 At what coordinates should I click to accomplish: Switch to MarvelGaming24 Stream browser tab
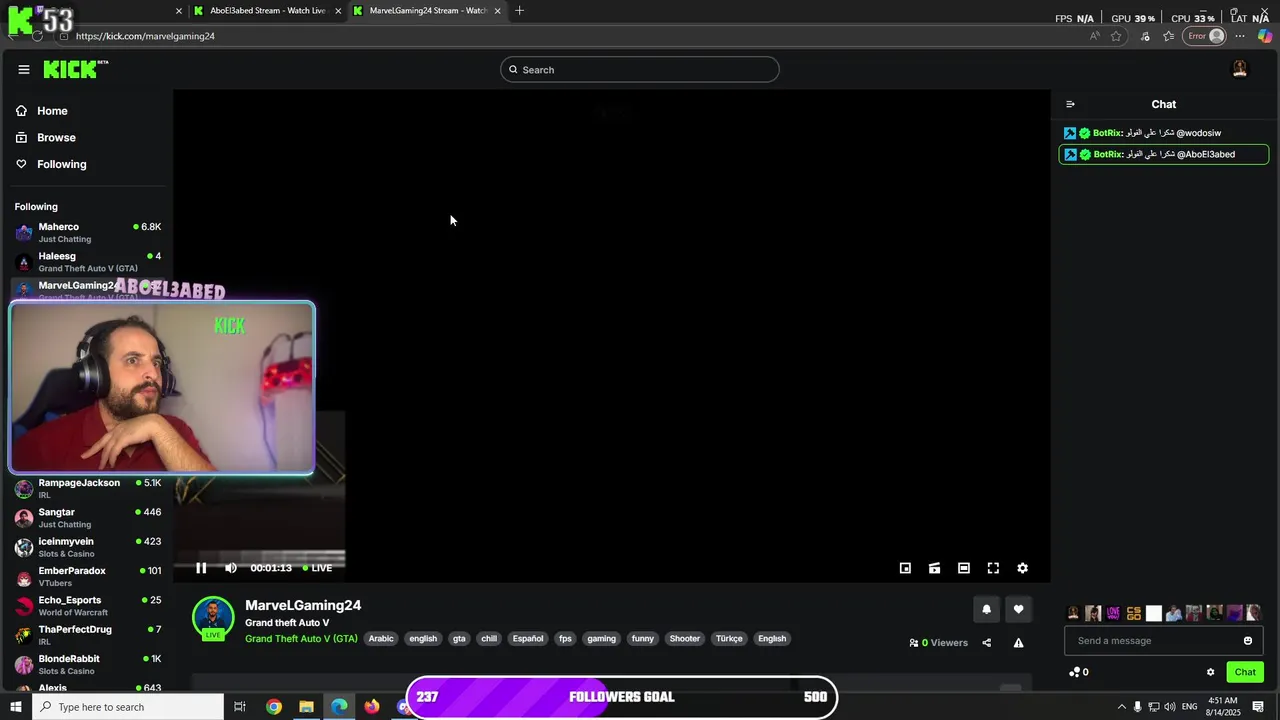coord(427,11)
